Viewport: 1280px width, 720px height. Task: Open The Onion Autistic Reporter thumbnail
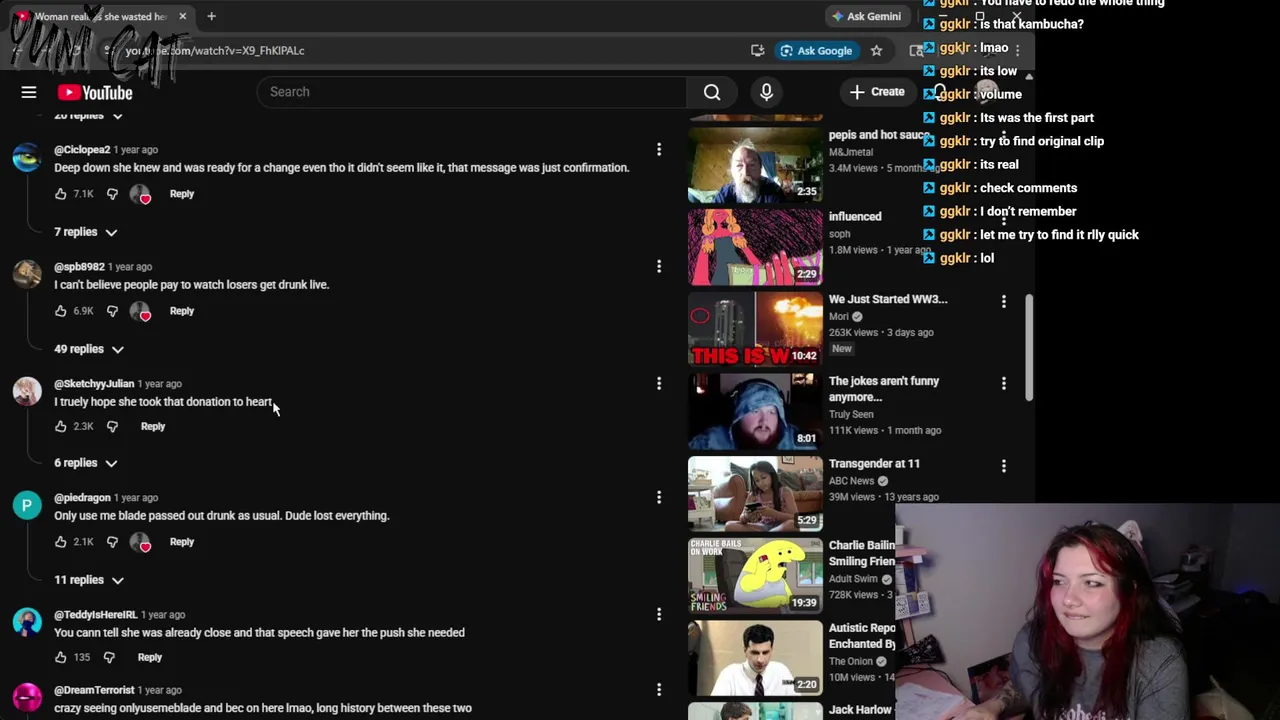[x=755, y=658]
